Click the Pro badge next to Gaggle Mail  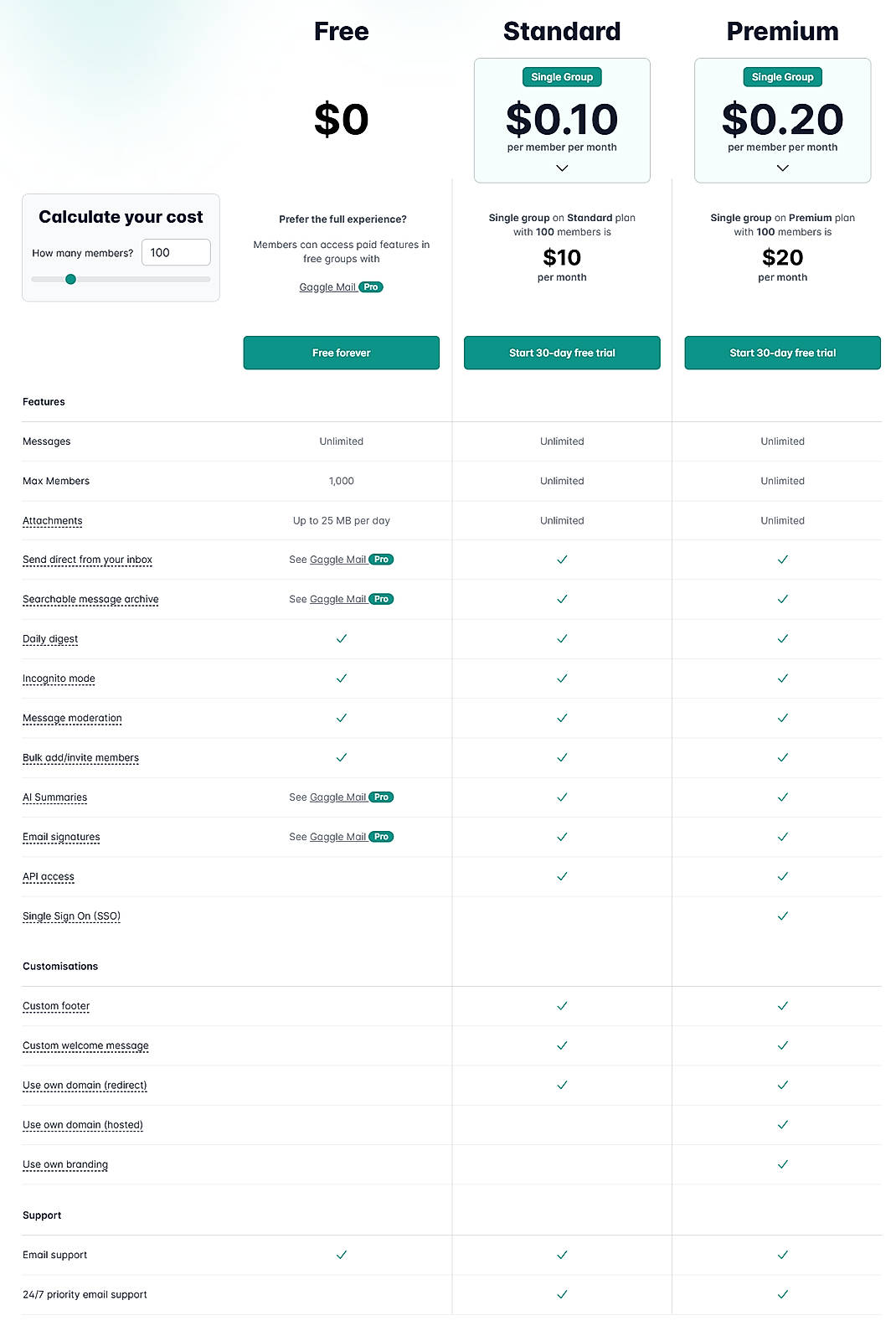pyautogui.click(x=372, y=286)
